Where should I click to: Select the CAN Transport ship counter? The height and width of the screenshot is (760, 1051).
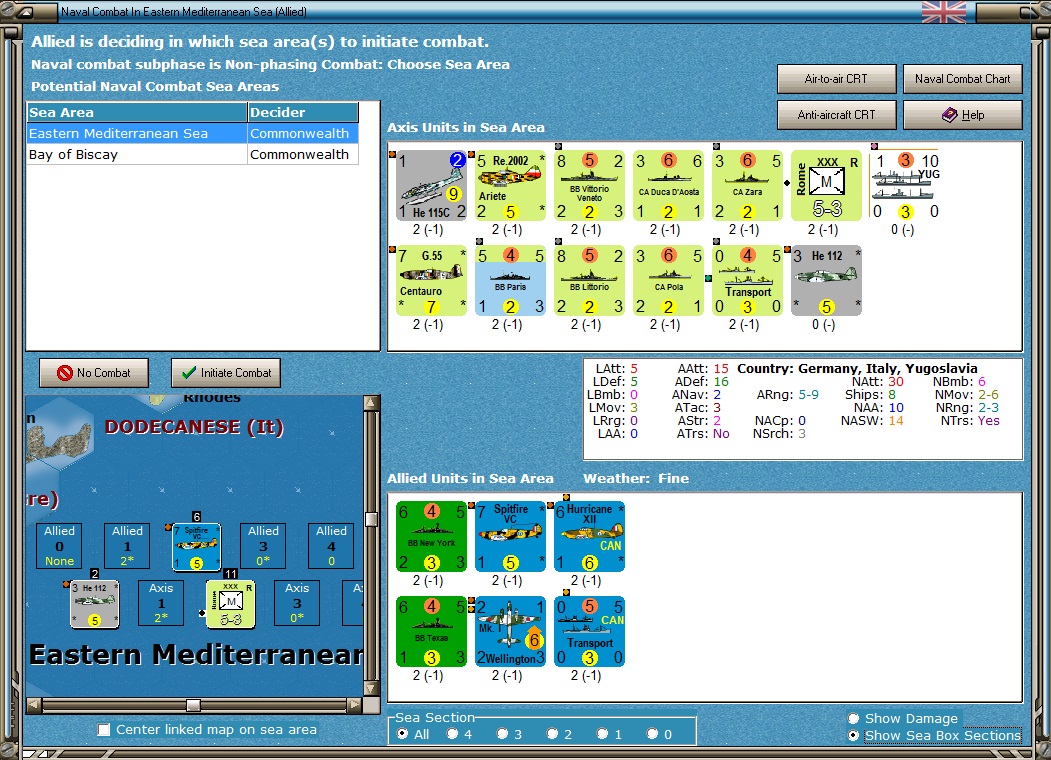click(589, 631)
